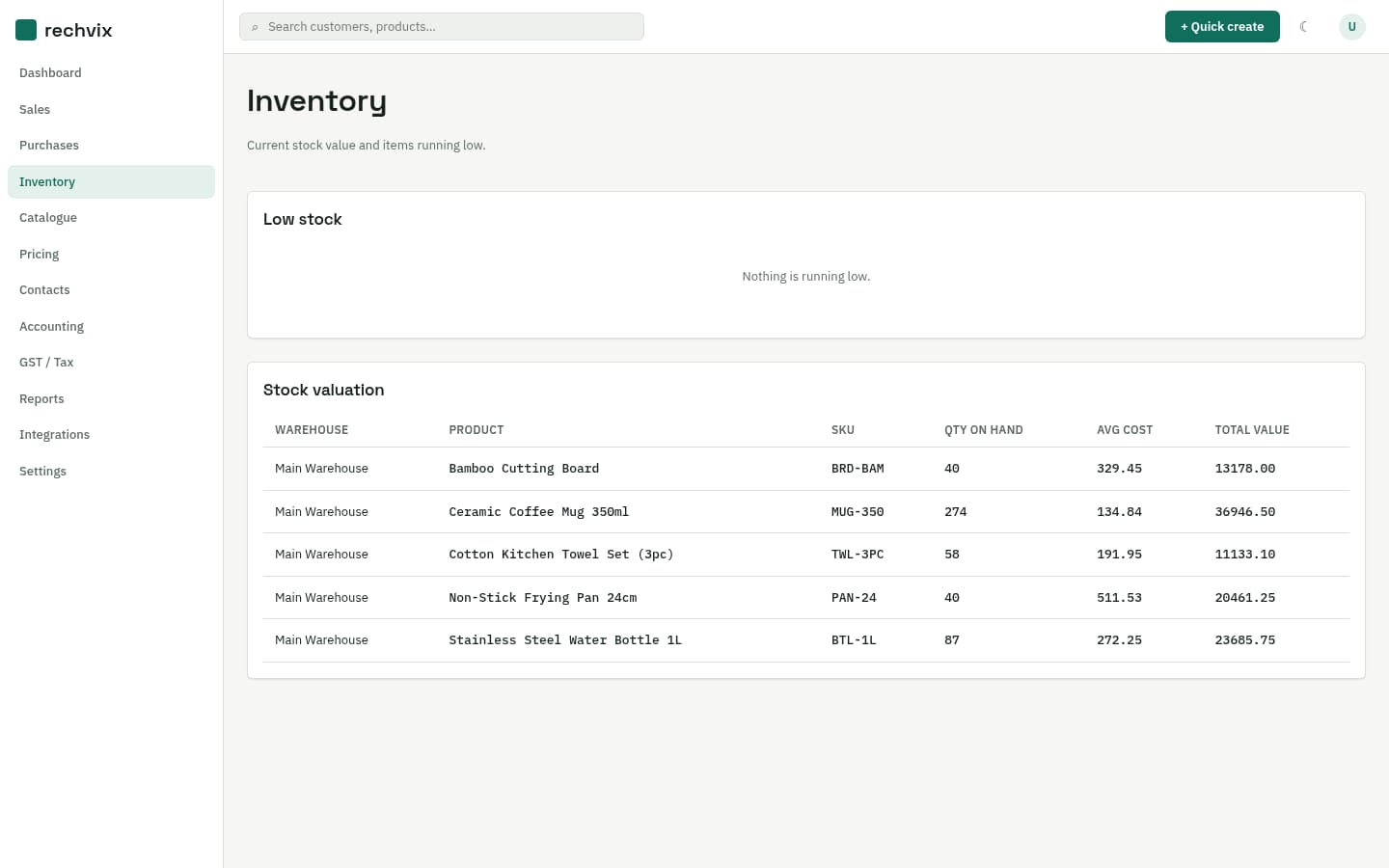Click average cost 191.95
Image resolution: width=1389 pixels, height=868 pixels.
pyautogui.click(x=1119, y=555)
